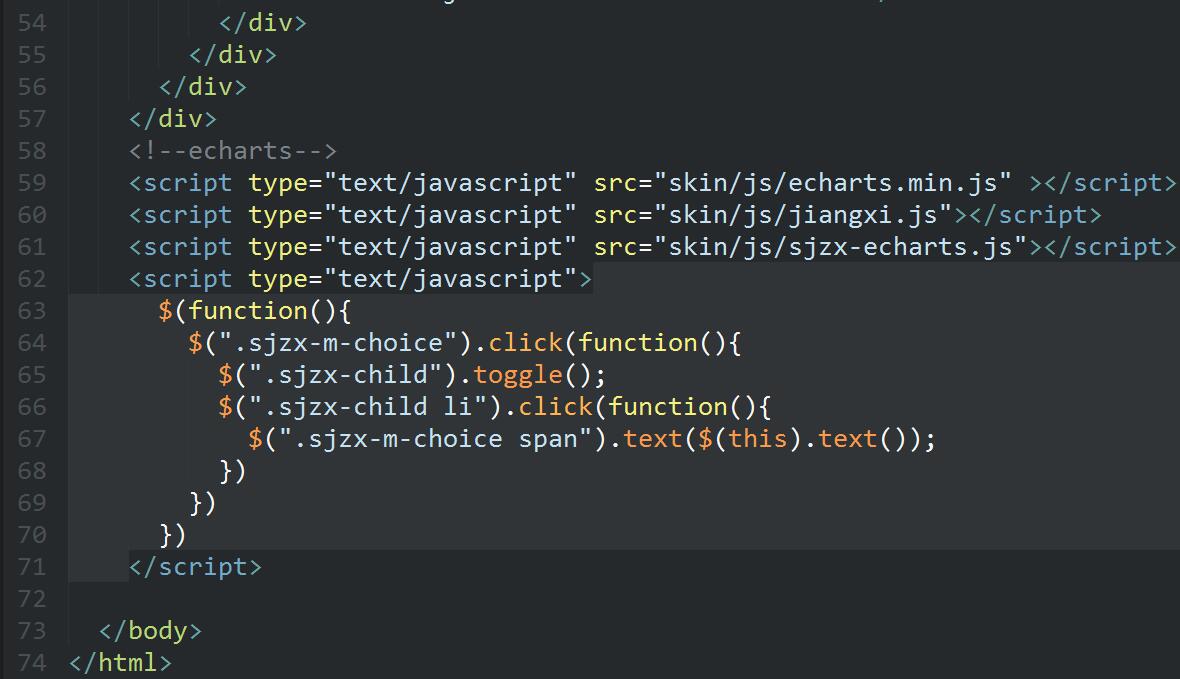Click the closing body tag
This screenshot has width=1180, height=679.
point(150,631)
